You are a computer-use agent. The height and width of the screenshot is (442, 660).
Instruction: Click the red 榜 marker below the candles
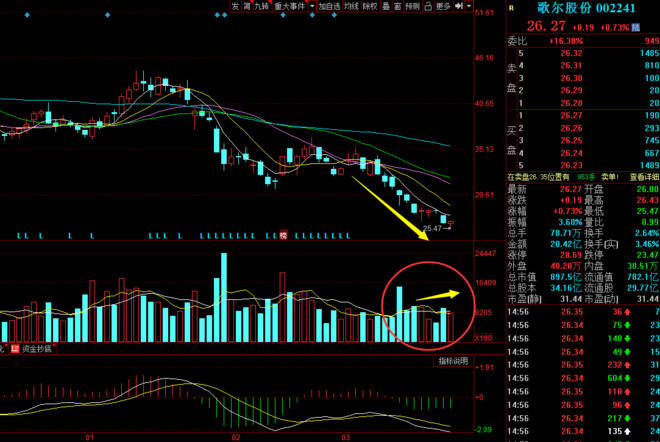pos(284,235)
